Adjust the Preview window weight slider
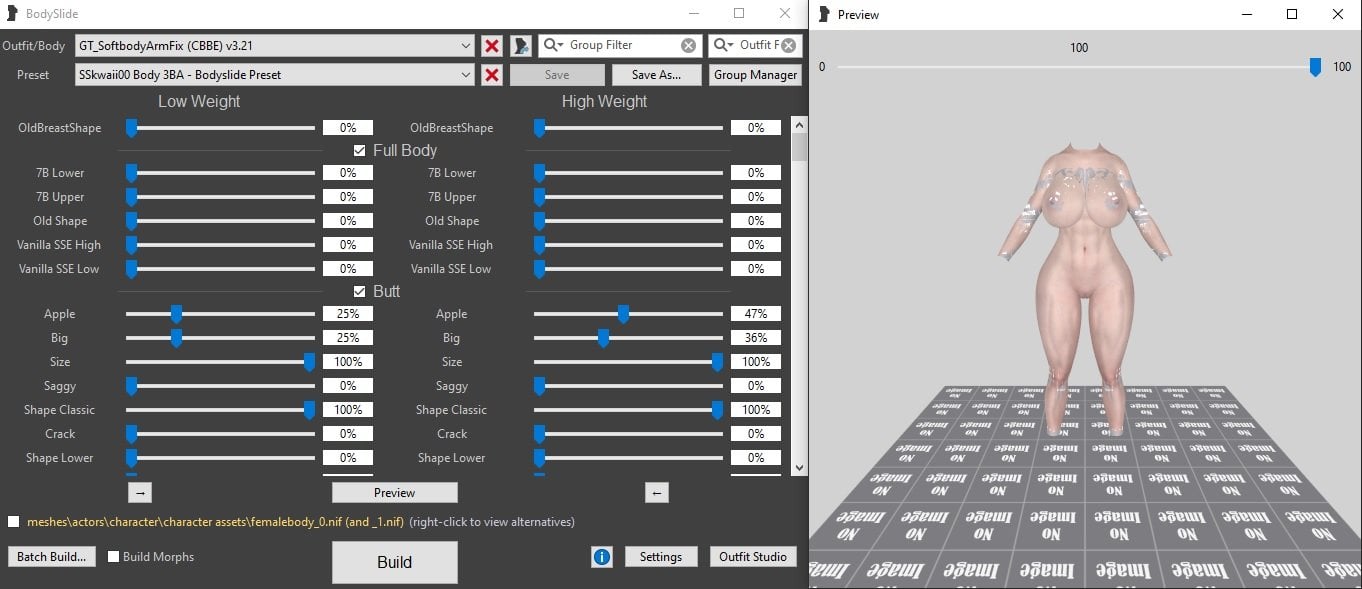 [x=1315, y=67]
